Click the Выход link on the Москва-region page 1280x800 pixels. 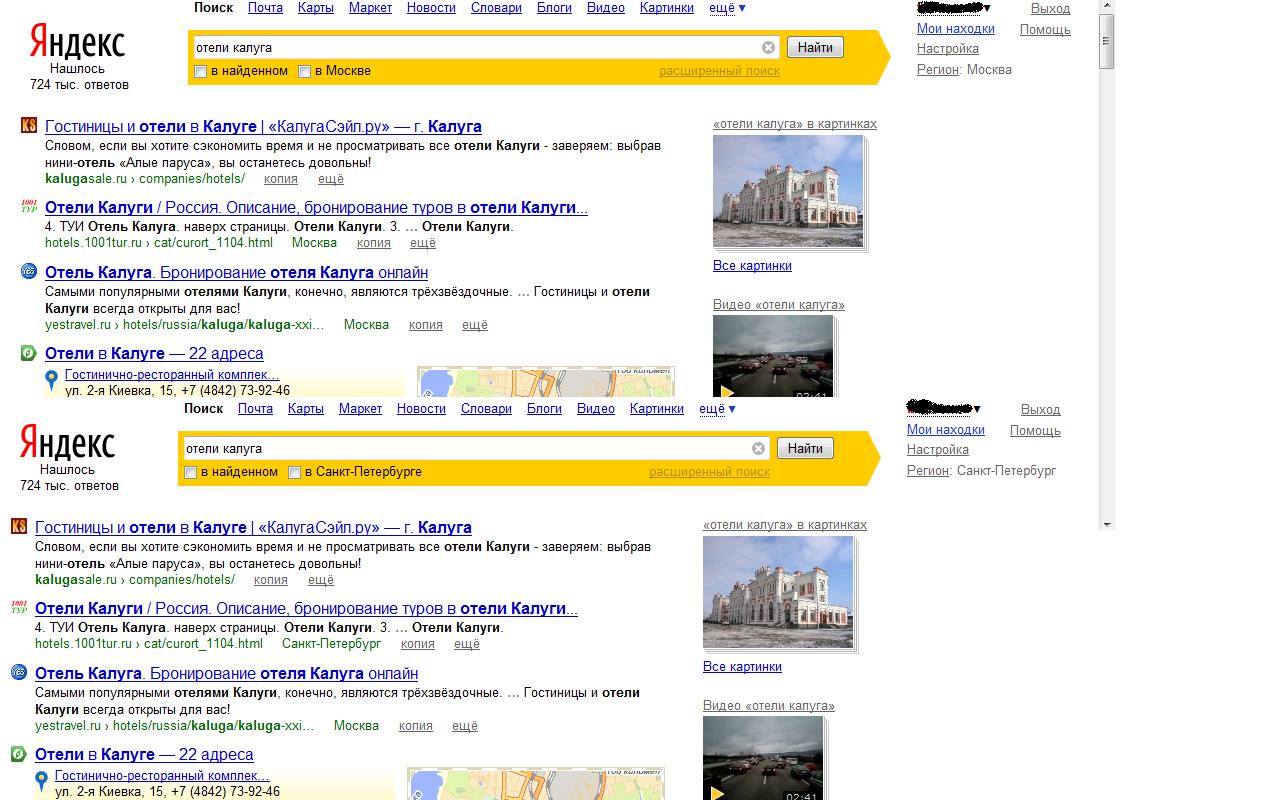pyautogui.click(x=1050, y=9)
